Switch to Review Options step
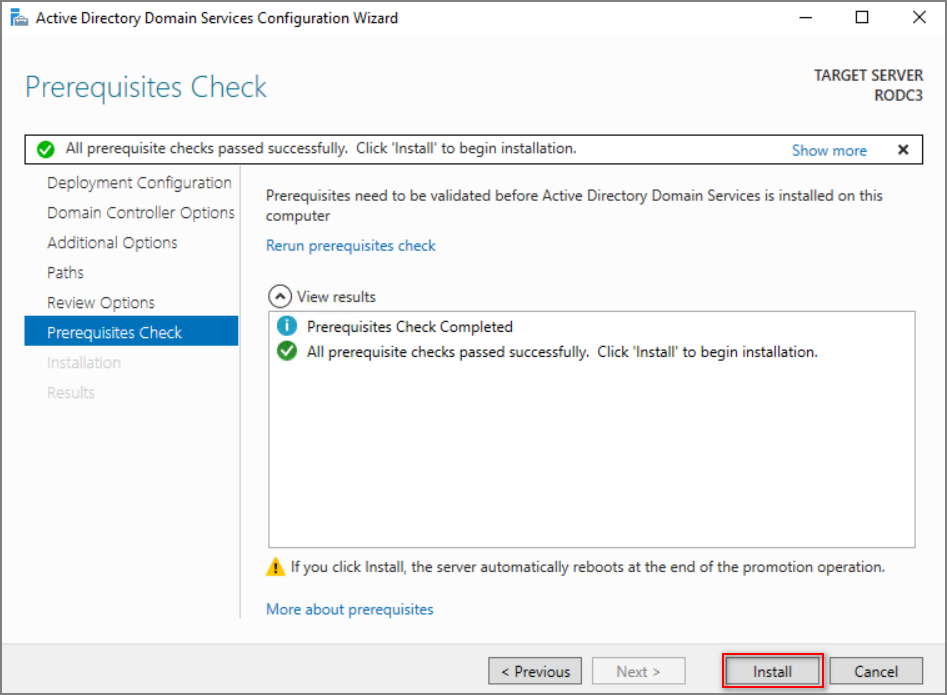947x695 pixels. tap(101, 303)
